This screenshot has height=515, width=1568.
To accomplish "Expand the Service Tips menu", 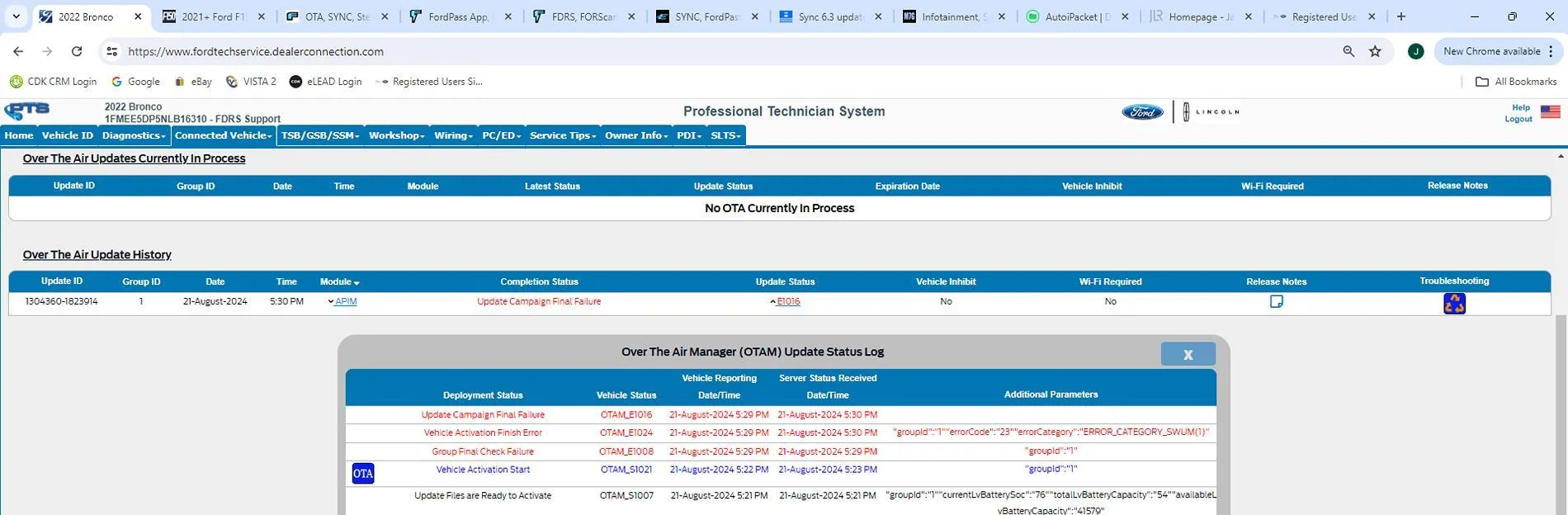I will [x=563, y=135].
